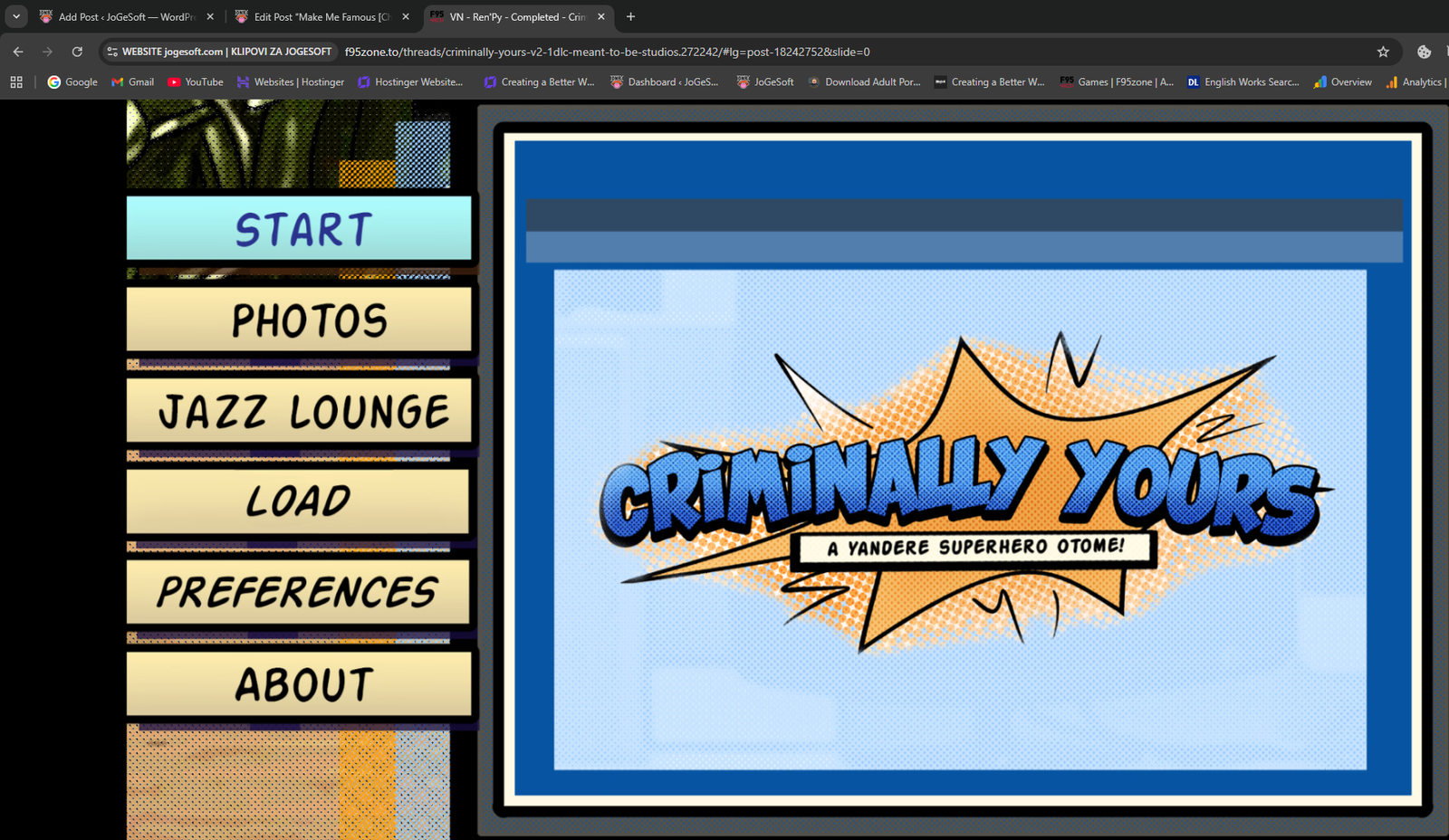Close the VN Ren'Py Completed tab
The width and height of the screenshot is (1449, 840).
(x=600, y=16)
